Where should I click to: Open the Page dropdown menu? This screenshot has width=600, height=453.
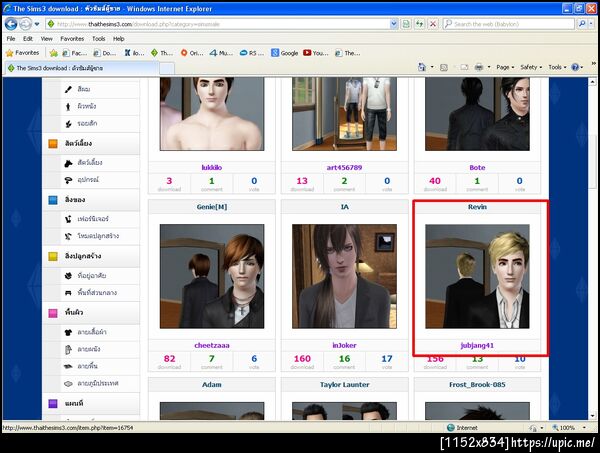tap(505, 67)
